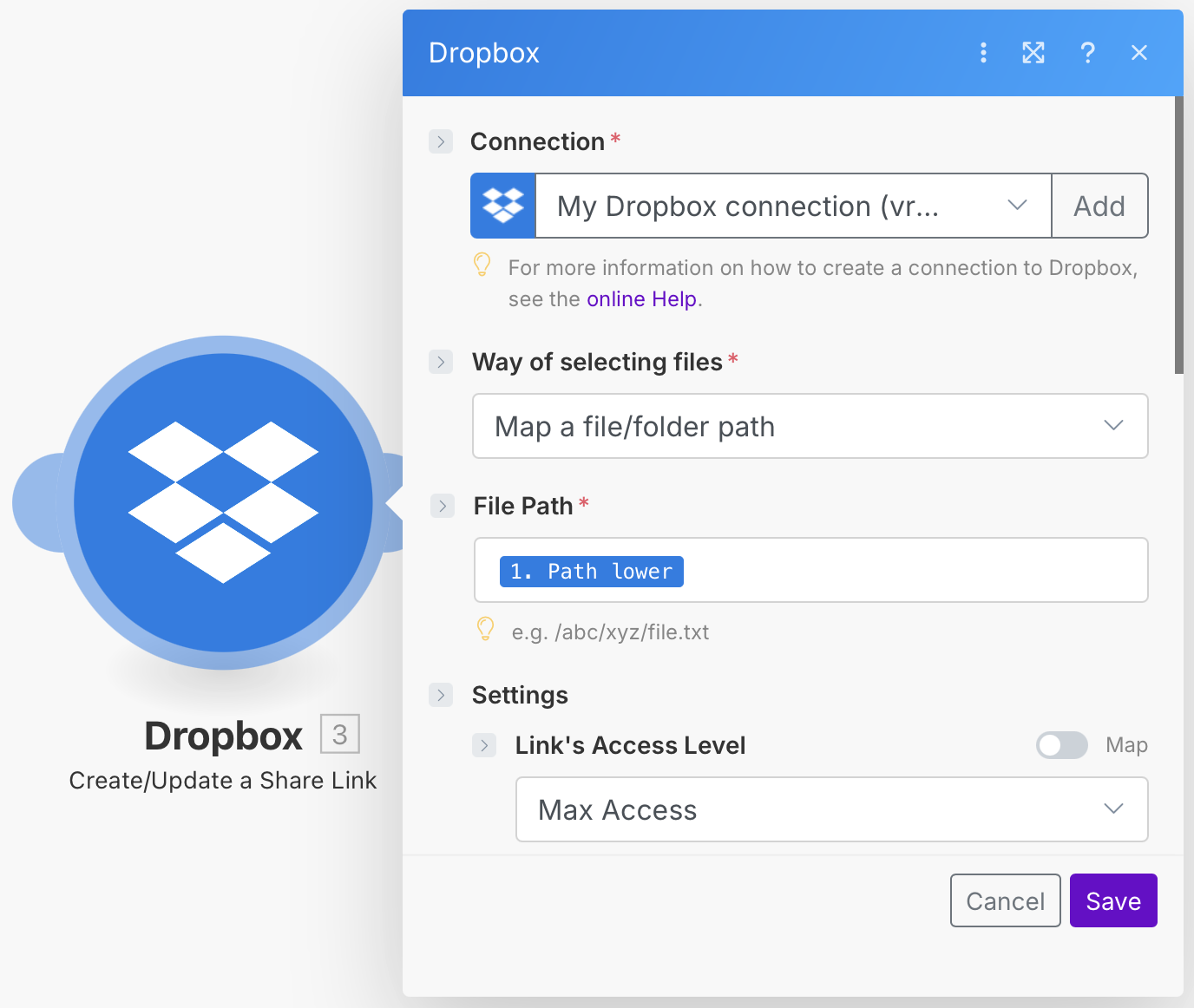This screenshot has width=1194, height=1008.
Task: Click the module number 3 badge
Action: point(340,735)
